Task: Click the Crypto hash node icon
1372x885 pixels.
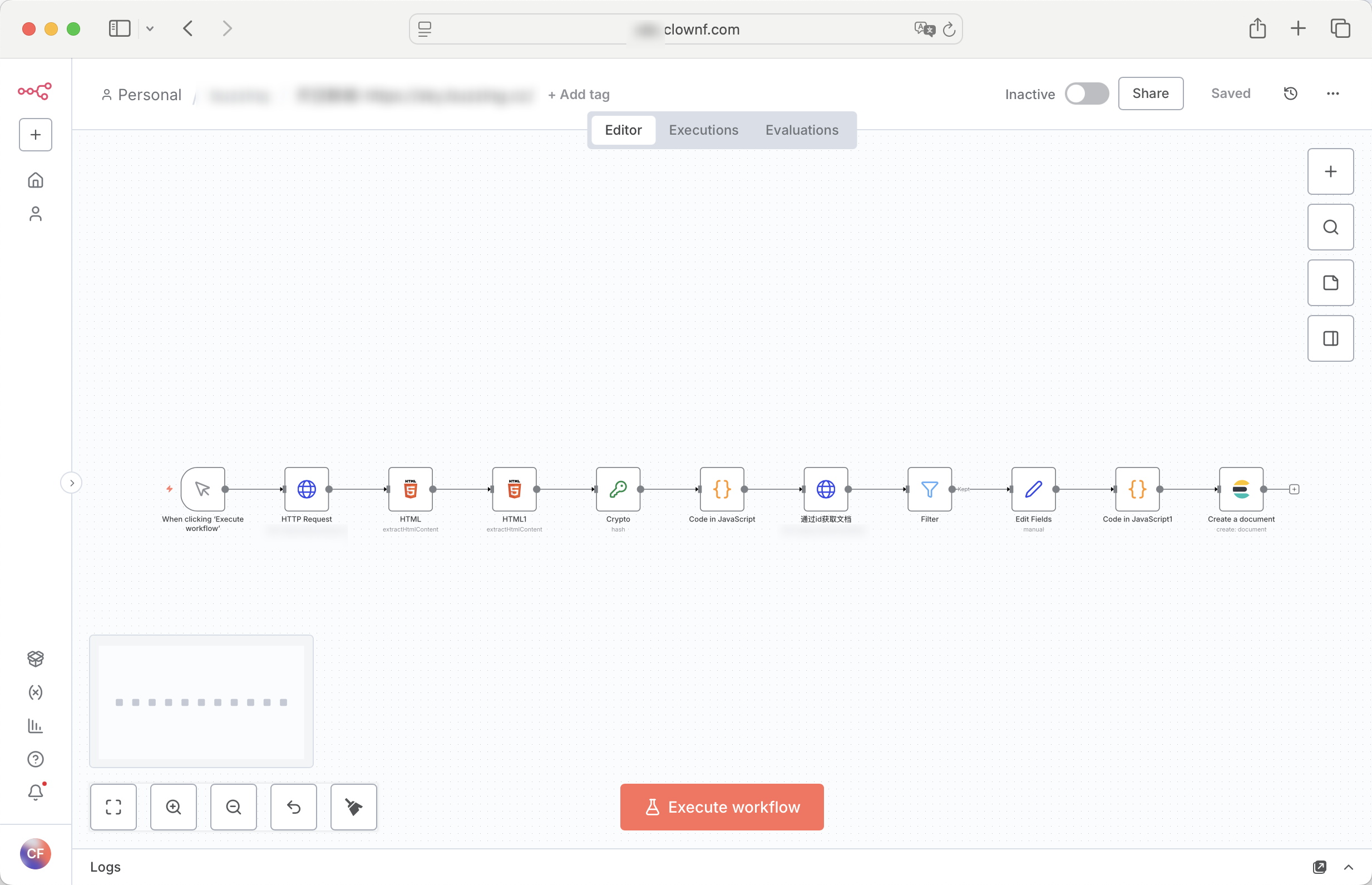Action: [618, 489]
